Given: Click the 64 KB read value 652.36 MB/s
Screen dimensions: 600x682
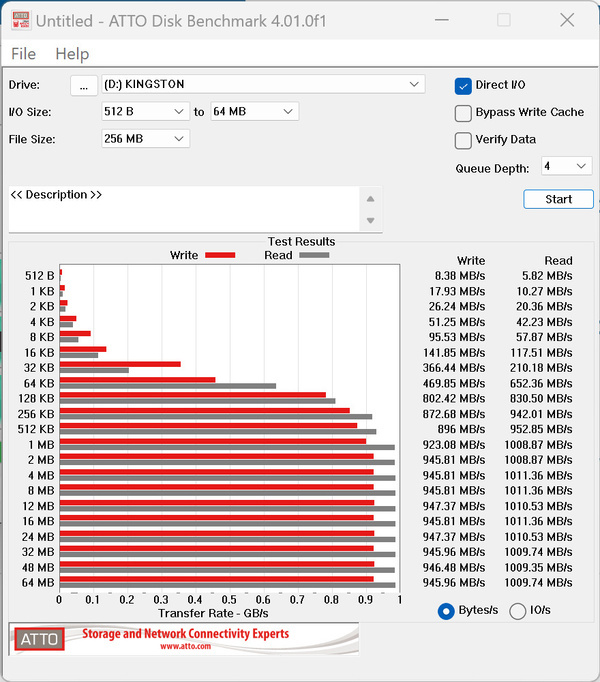Looking at the screenshot, I should (541, 383).
